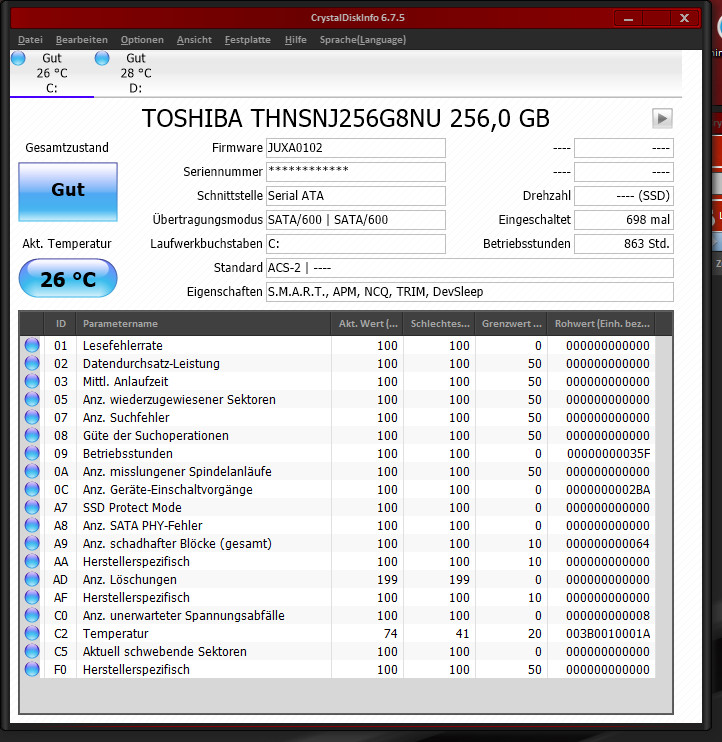Click status orb of row ID 0A

[32, 471]
